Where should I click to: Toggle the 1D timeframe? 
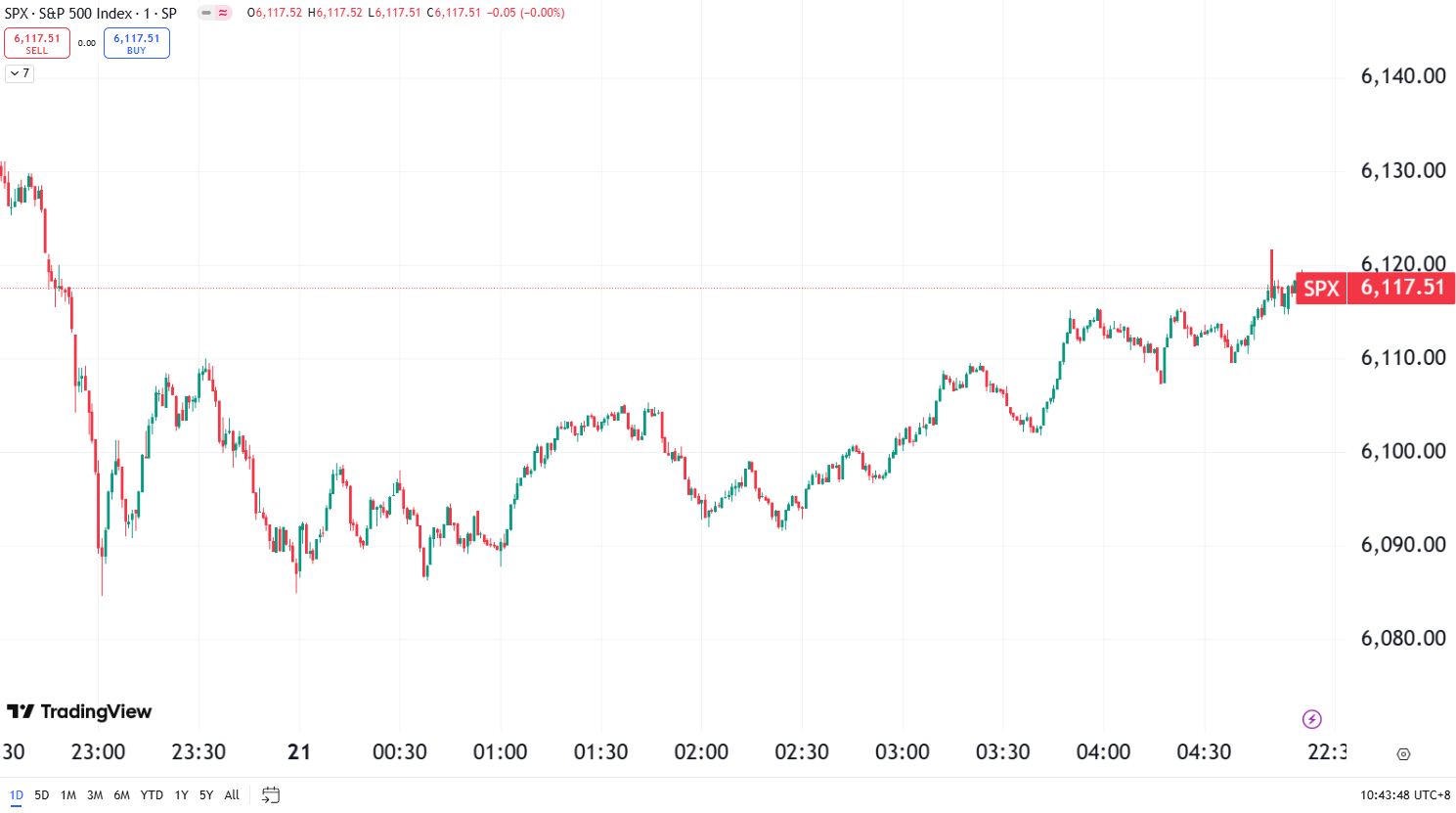pos(17,794)
